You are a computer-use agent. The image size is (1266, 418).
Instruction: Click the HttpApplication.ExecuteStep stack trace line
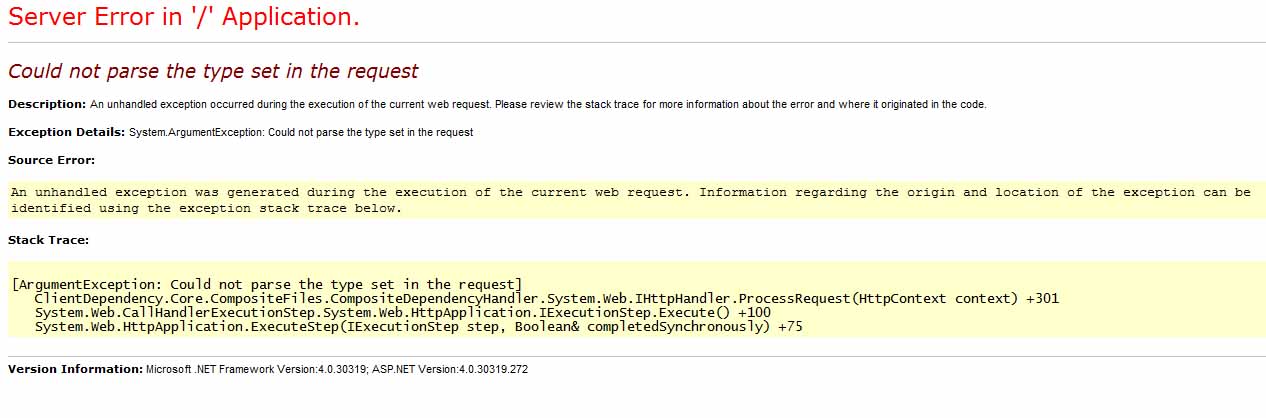[x=418, y=326]
